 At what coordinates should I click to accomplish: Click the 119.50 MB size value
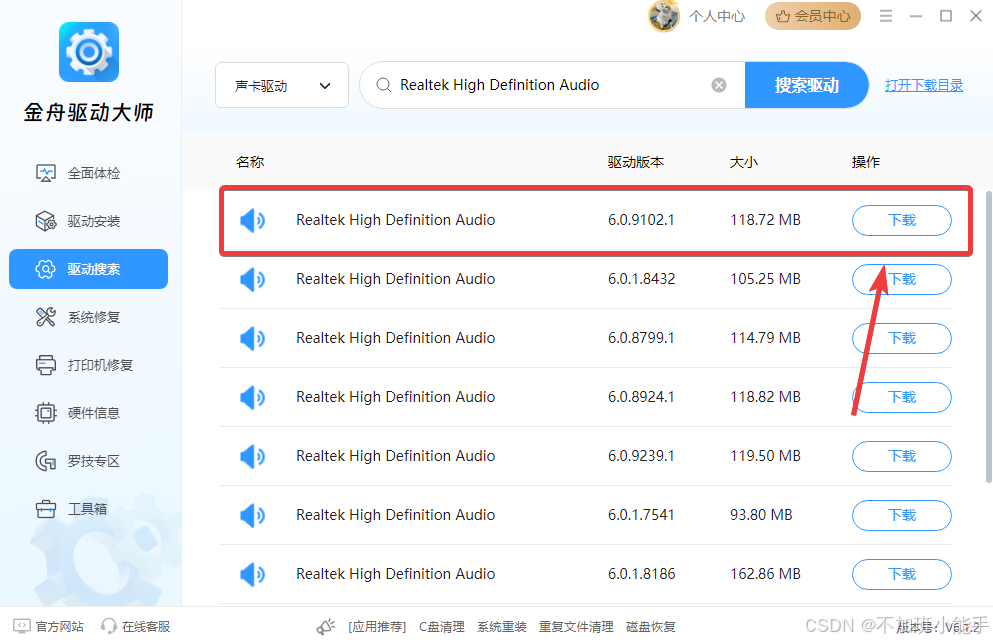coord(765,455)
